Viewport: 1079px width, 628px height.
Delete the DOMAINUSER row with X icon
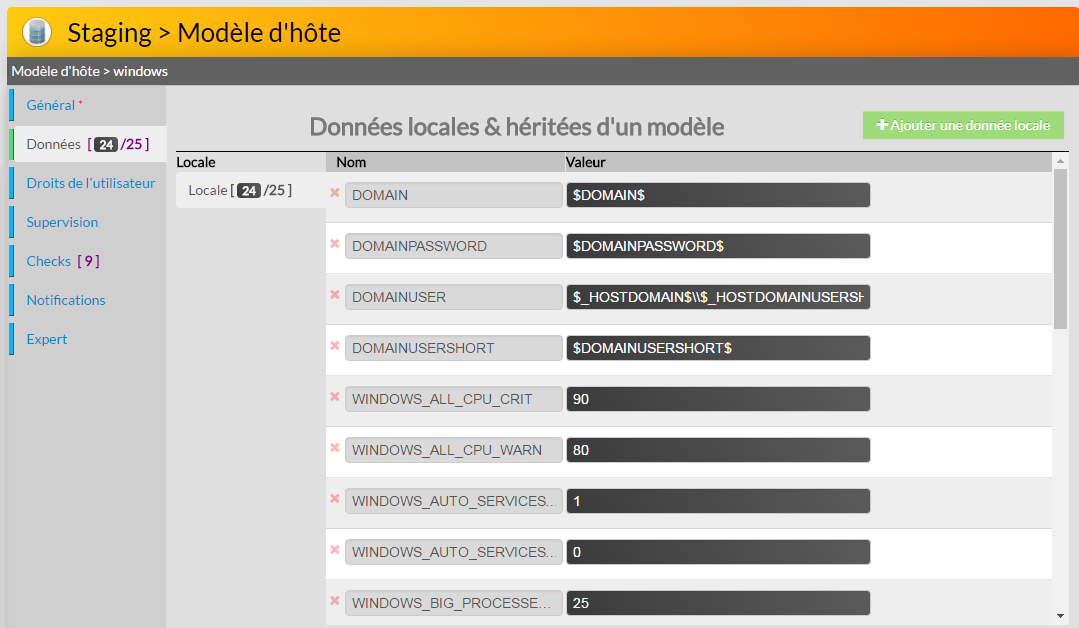coord(335,295)
